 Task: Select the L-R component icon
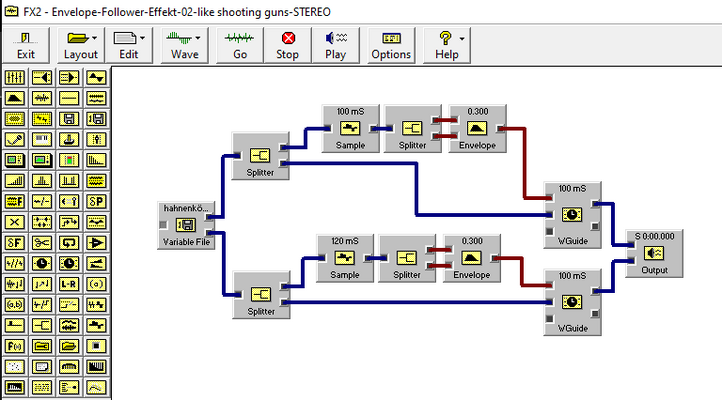[x=69, y=284]
